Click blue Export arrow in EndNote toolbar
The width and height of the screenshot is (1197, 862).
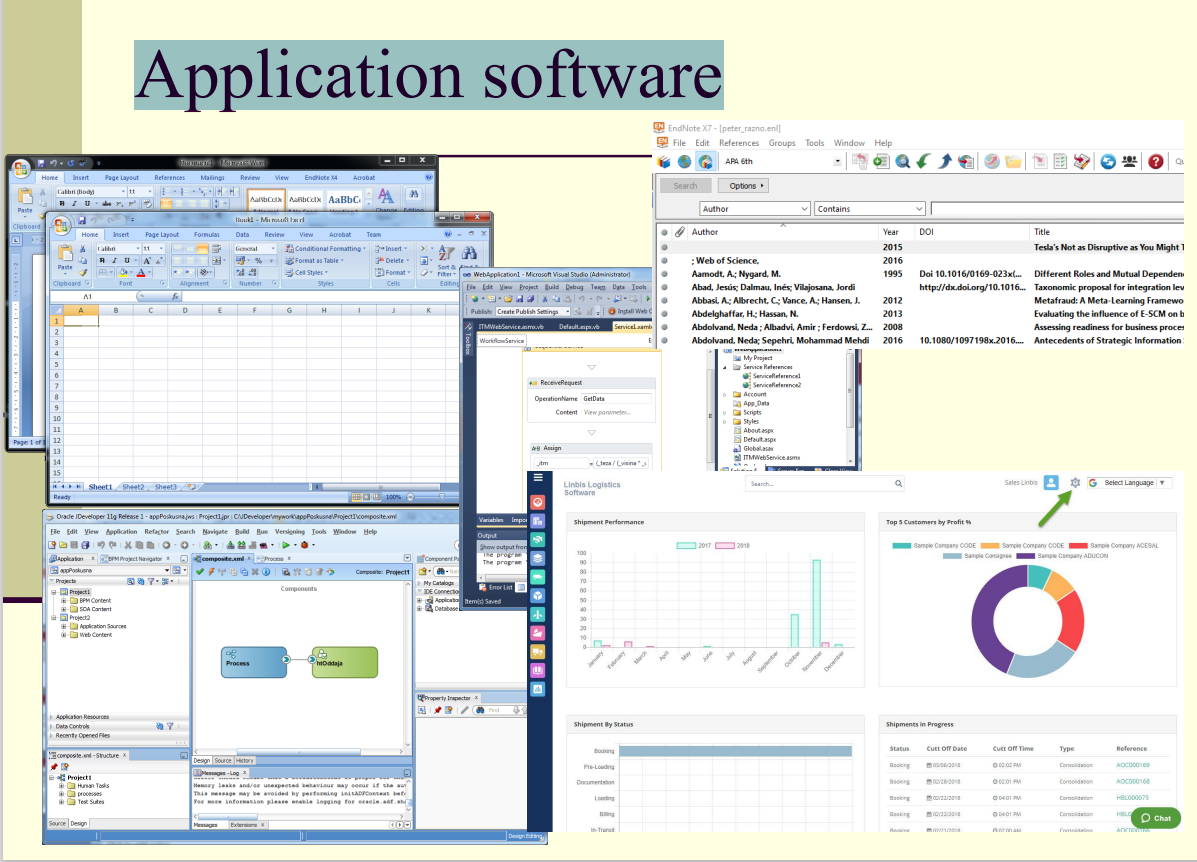(945, 161)
